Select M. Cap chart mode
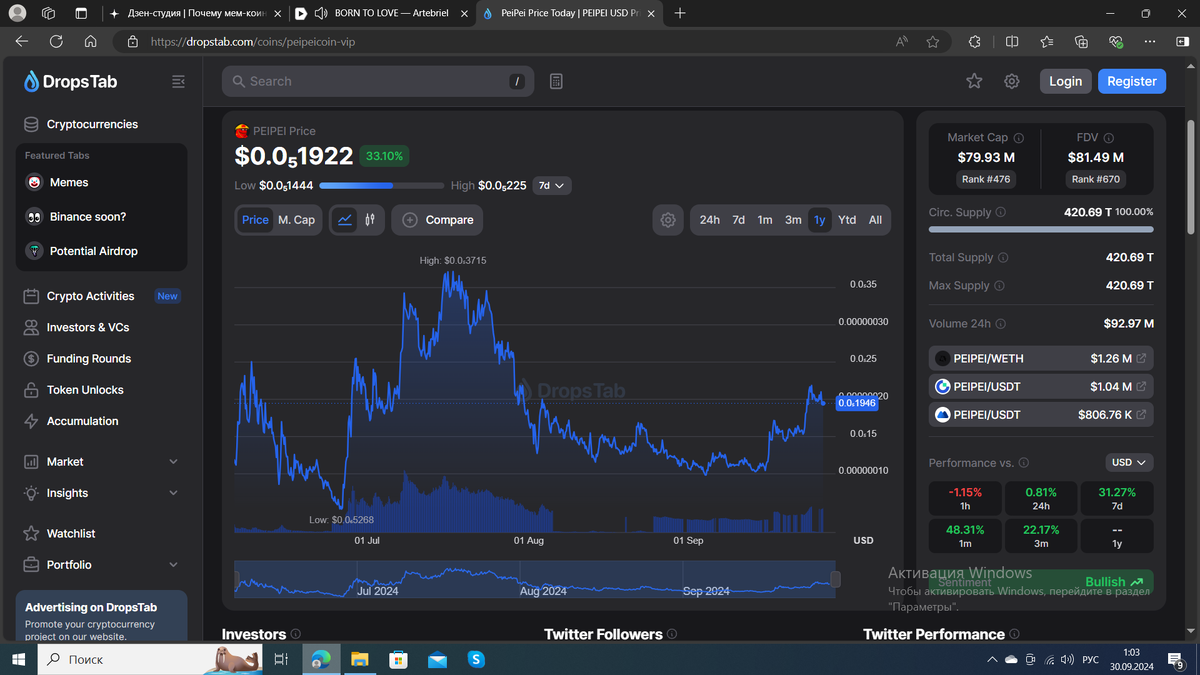The image size is (1200, 675). click(x=296, y=220)
